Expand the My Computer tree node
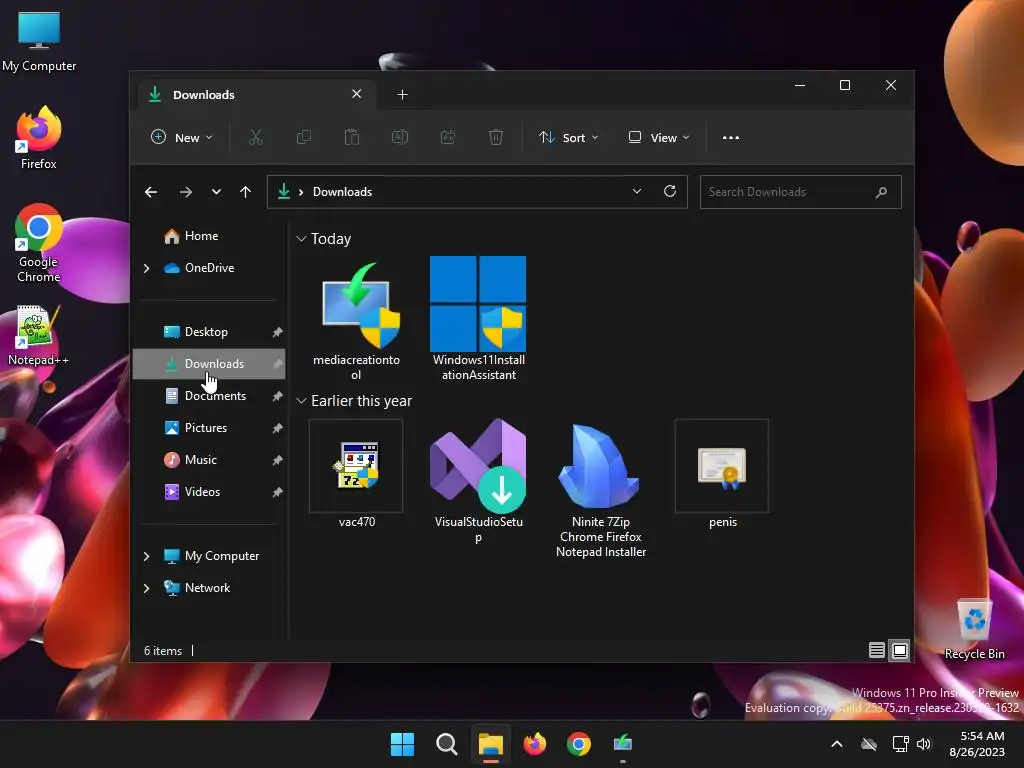Viewport: 1024px width, 768px height. click(146, 556)
